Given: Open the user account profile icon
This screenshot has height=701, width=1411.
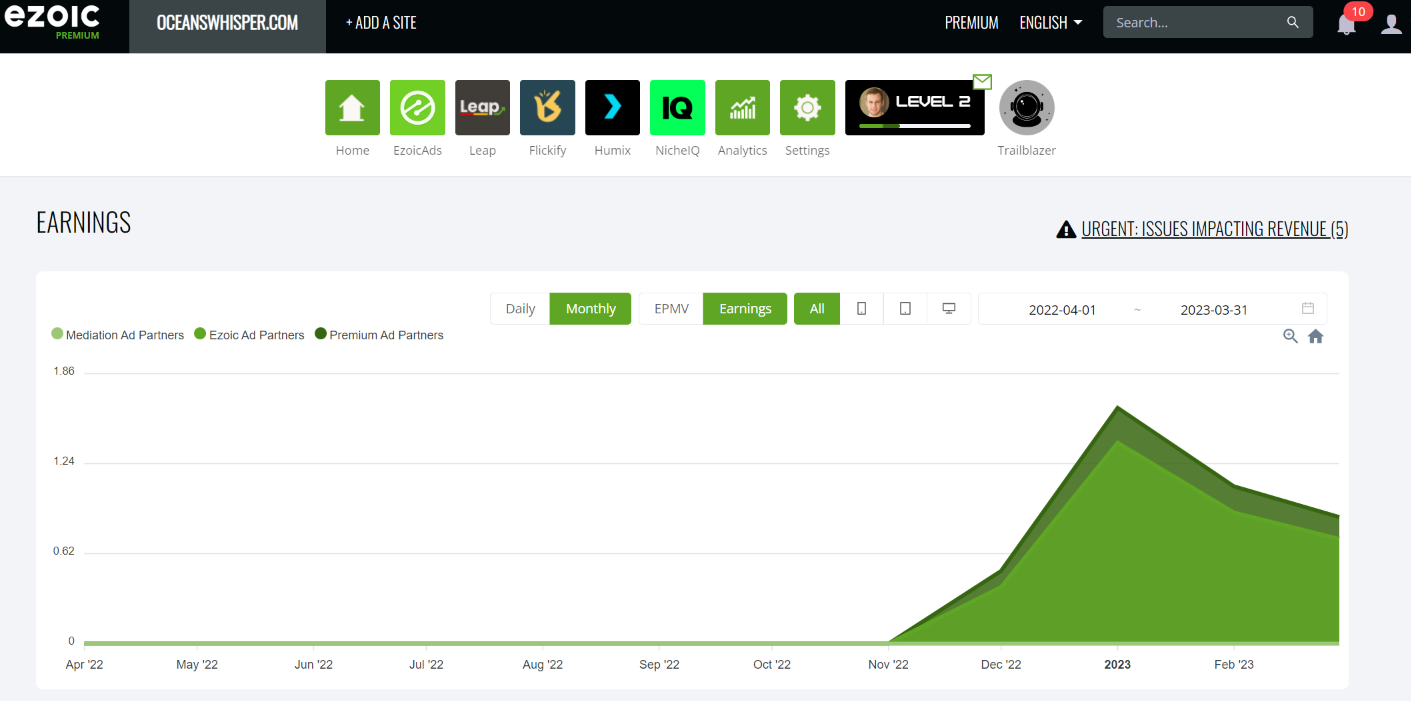Looking at the screenshot, I should 1391,23.
